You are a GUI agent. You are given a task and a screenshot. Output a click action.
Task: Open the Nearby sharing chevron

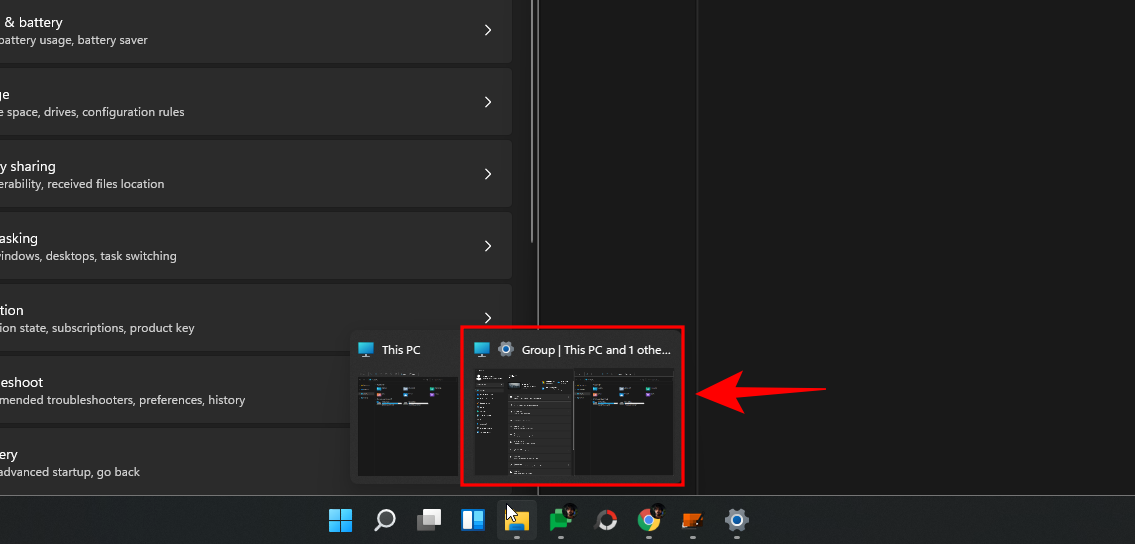click(488, 175)
